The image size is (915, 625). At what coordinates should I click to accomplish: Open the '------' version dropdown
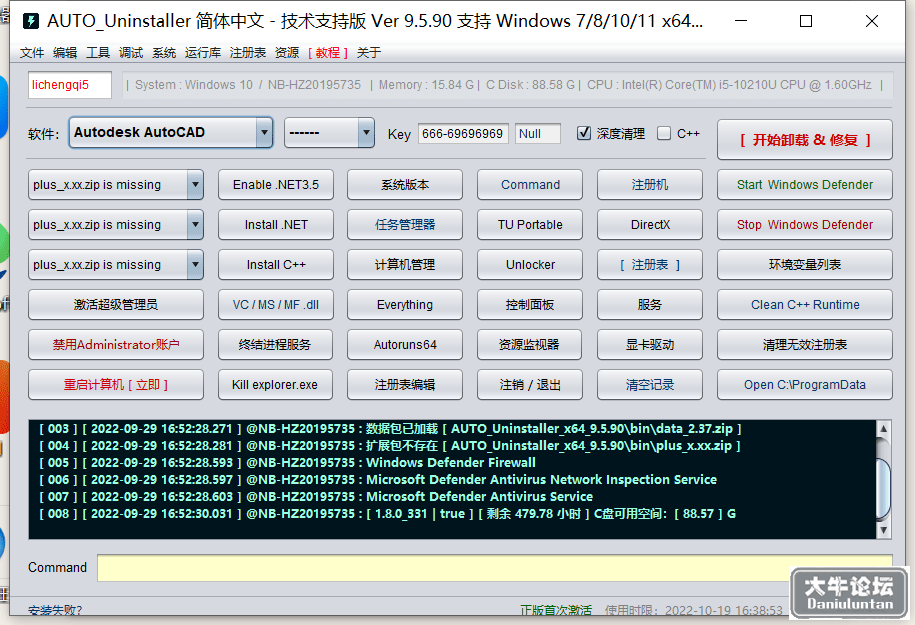(x=329, y=132)
